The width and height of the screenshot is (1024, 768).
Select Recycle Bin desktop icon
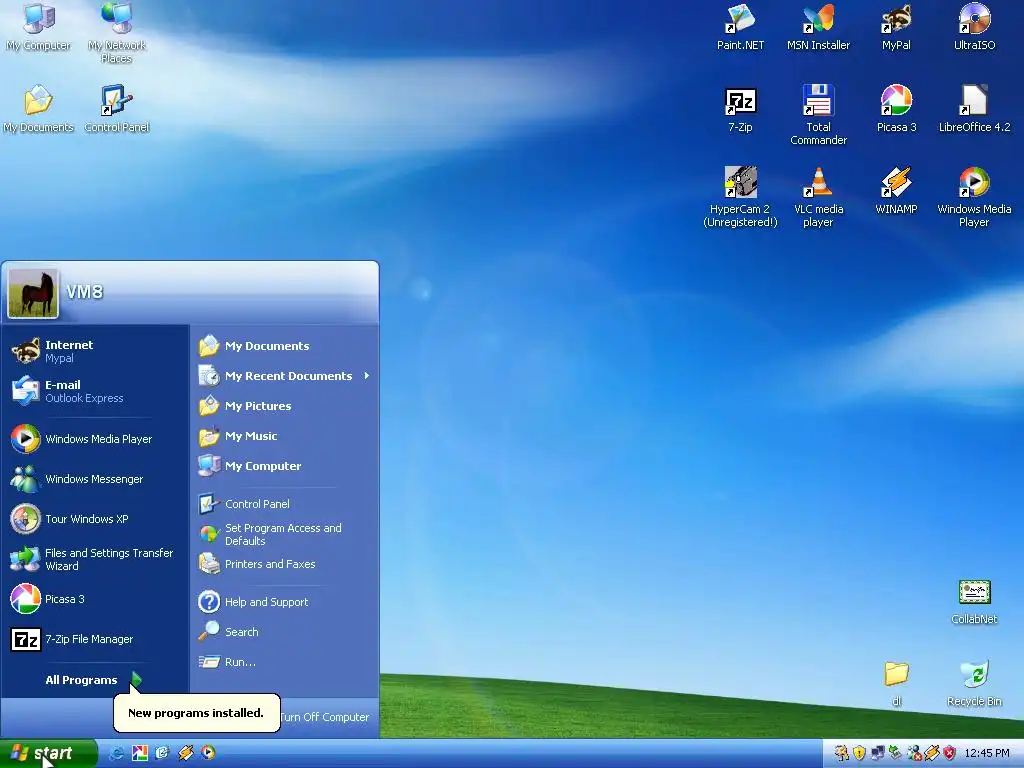[974, 684]
